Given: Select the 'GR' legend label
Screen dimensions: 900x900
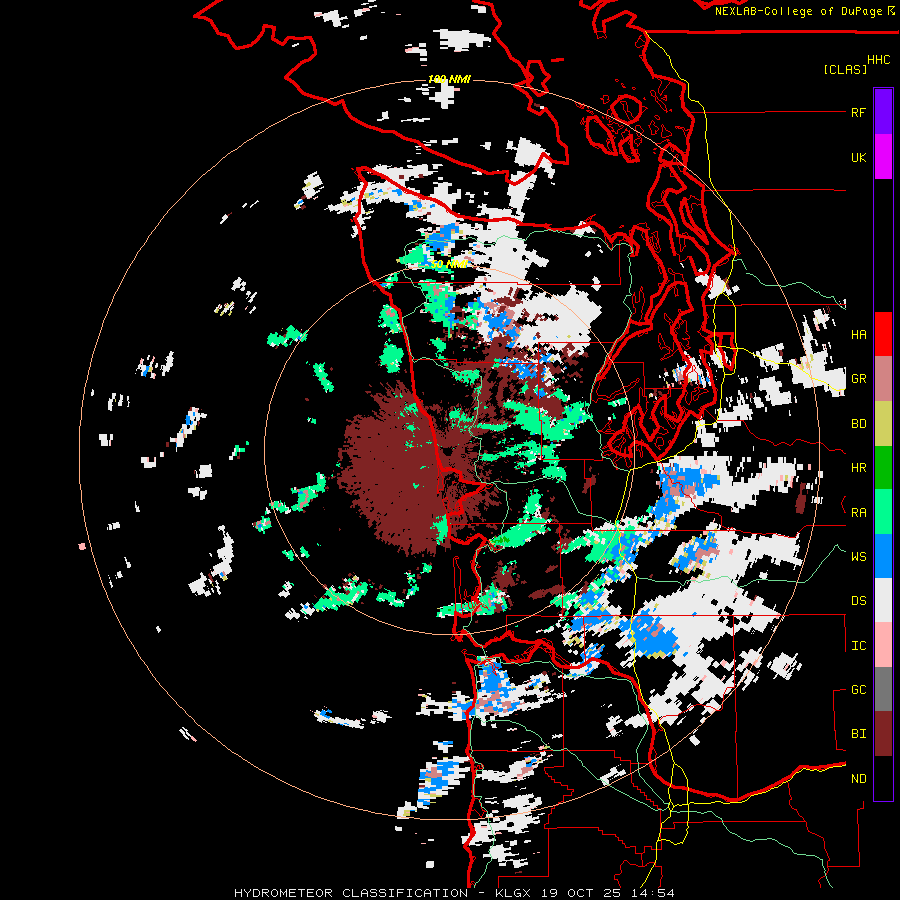Looking at the screenshot, I should (x=858, y=379).
